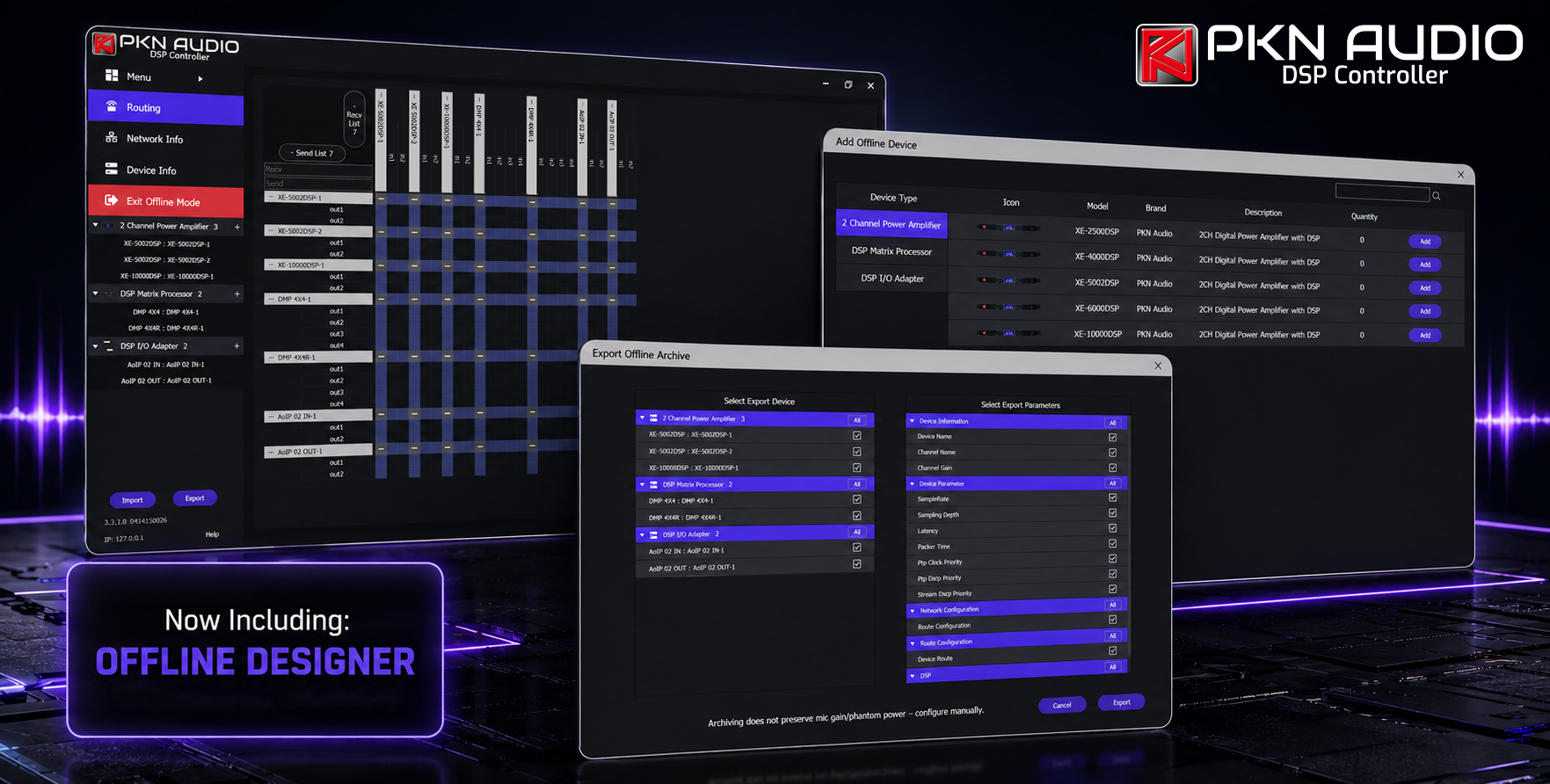Uncheck the Channel Gain export parameter

coord(1113,468)
